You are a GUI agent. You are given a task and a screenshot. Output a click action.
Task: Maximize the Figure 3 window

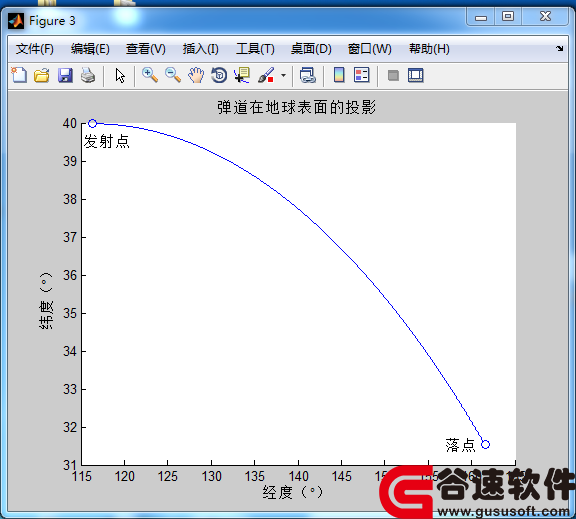click(x=508, y=16)
